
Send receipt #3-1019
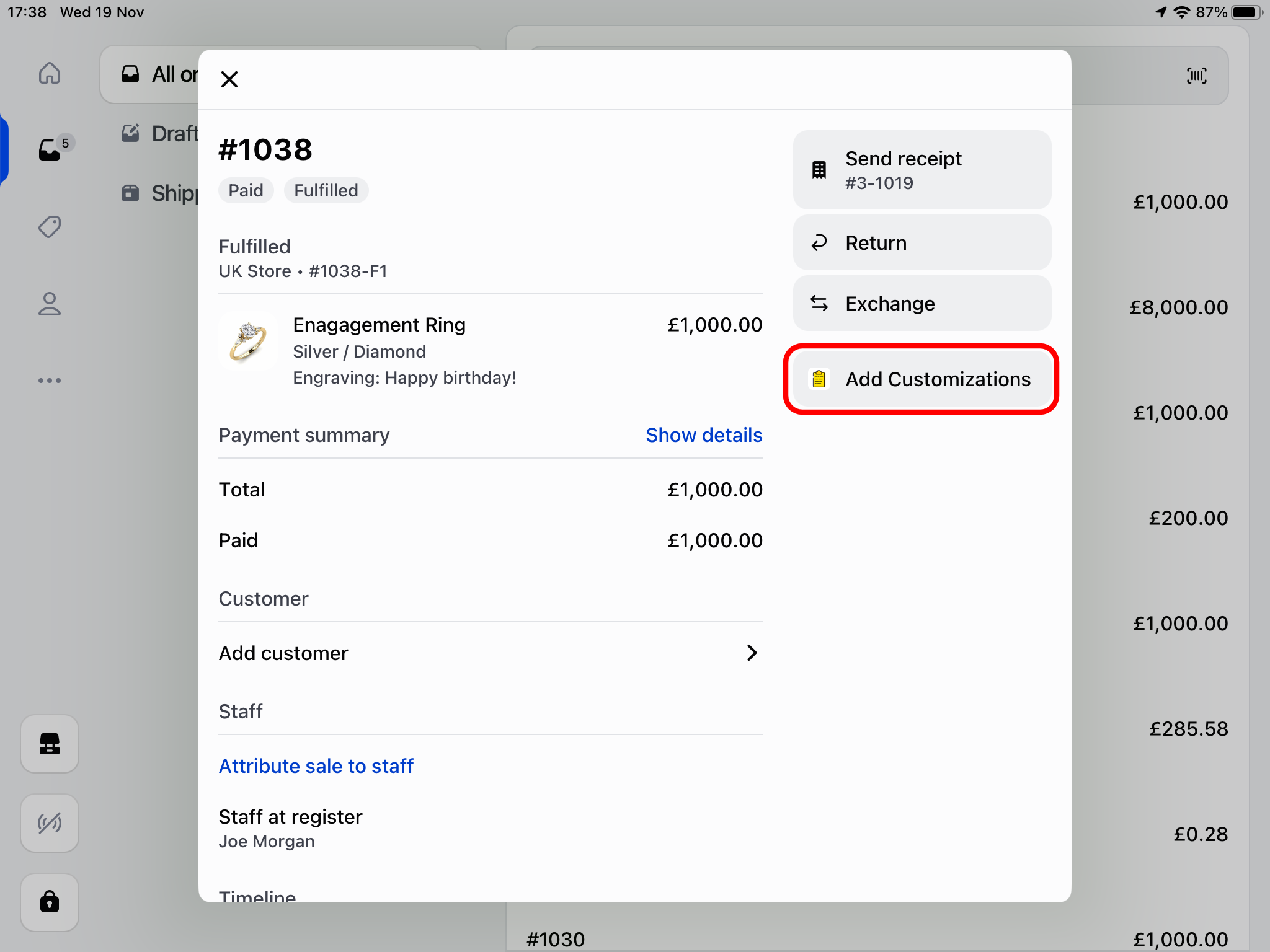[x=921, y=170]
